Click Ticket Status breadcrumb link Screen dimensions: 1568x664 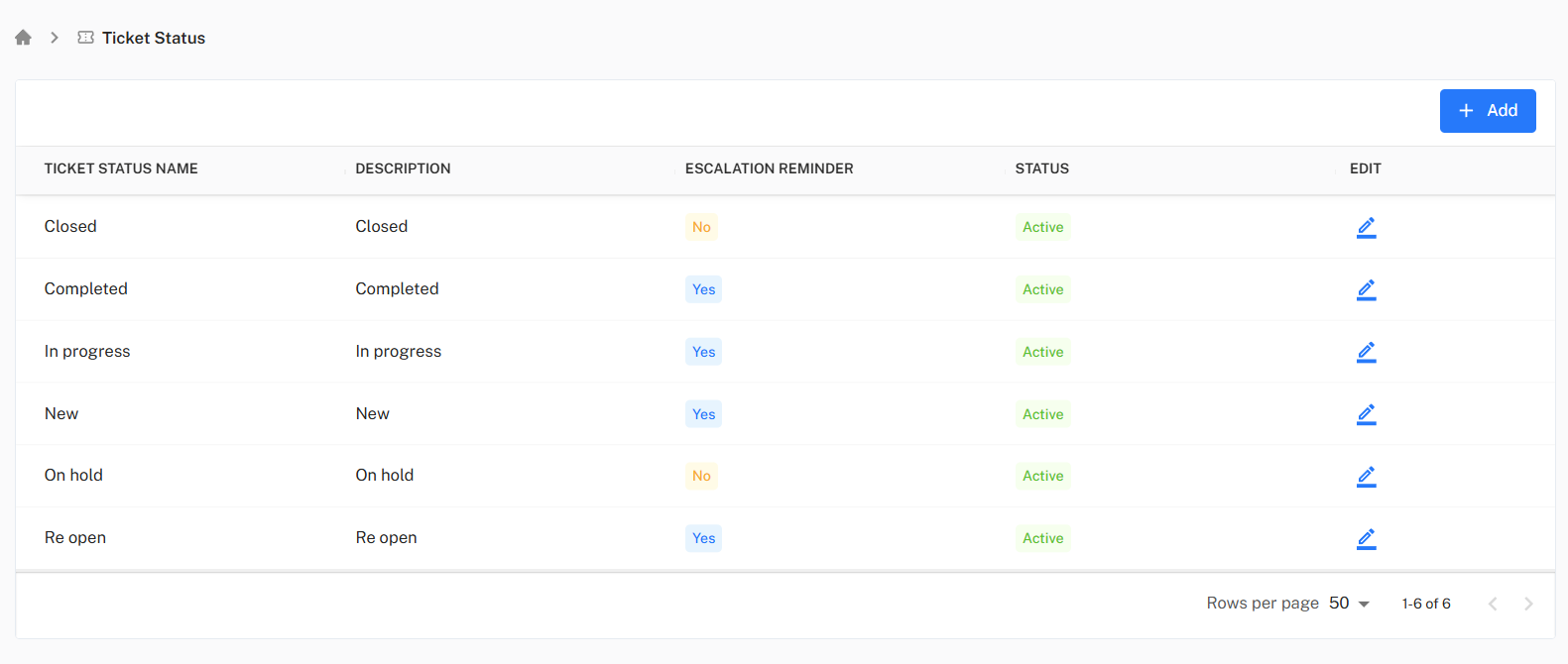[154, 38]
